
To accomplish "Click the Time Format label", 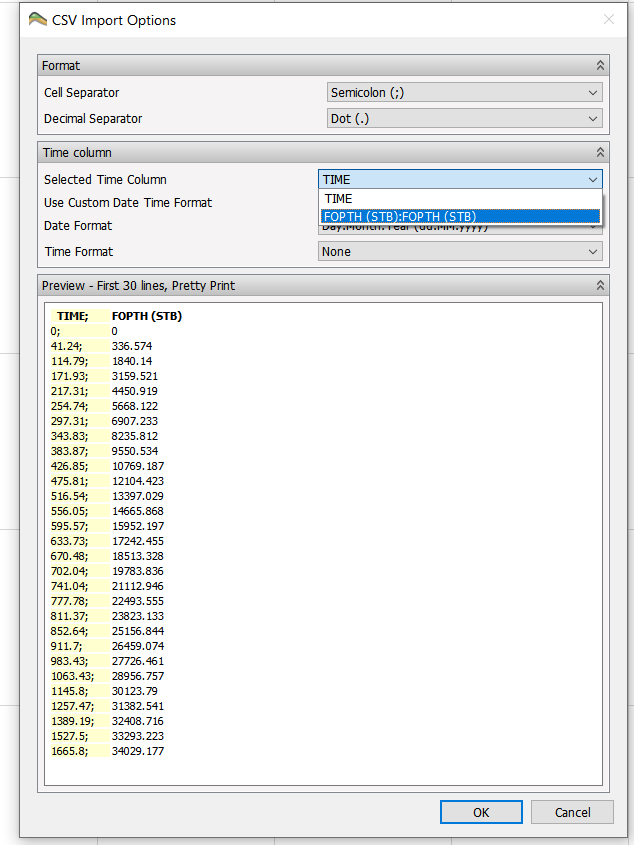I will pos(79,252).
